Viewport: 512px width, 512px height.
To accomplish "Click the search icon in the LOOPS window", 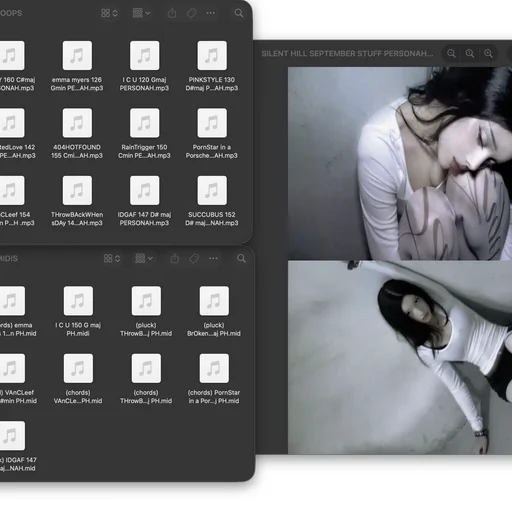I will (239, 13).
